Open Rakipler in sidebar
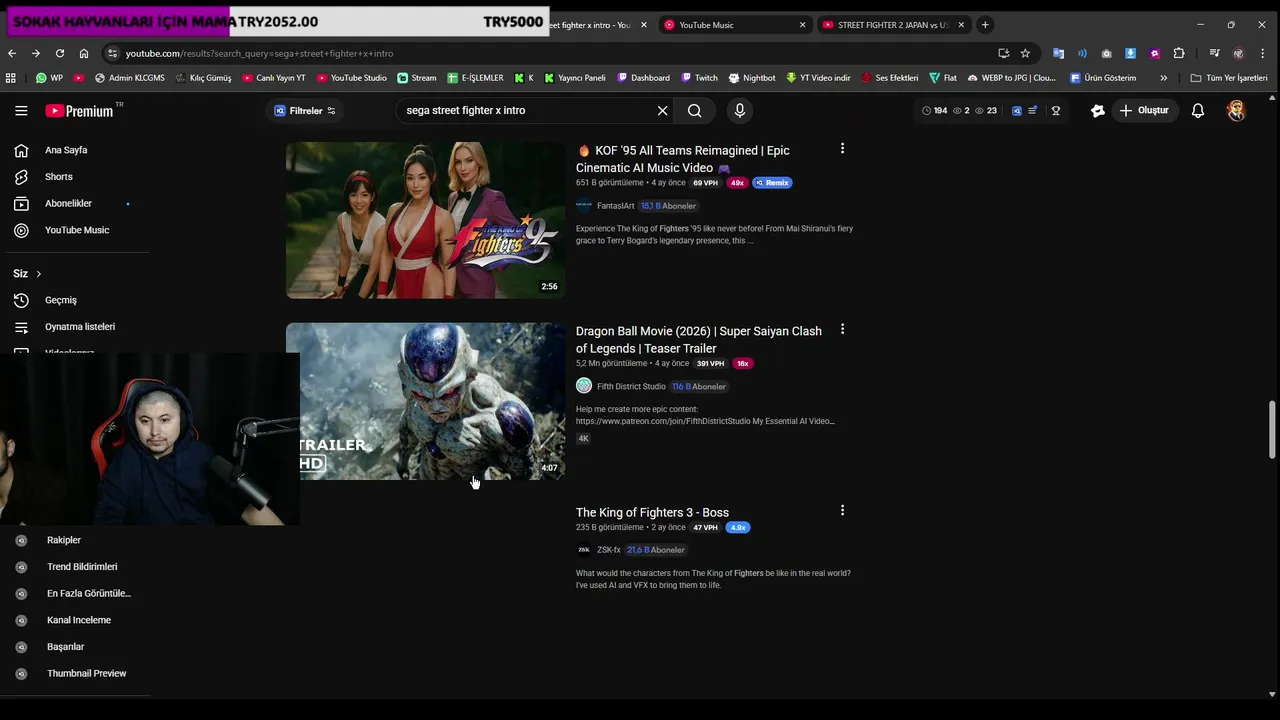Image resolution: width=1280 pixels, height=720 pixels. [x=63, y=540]
